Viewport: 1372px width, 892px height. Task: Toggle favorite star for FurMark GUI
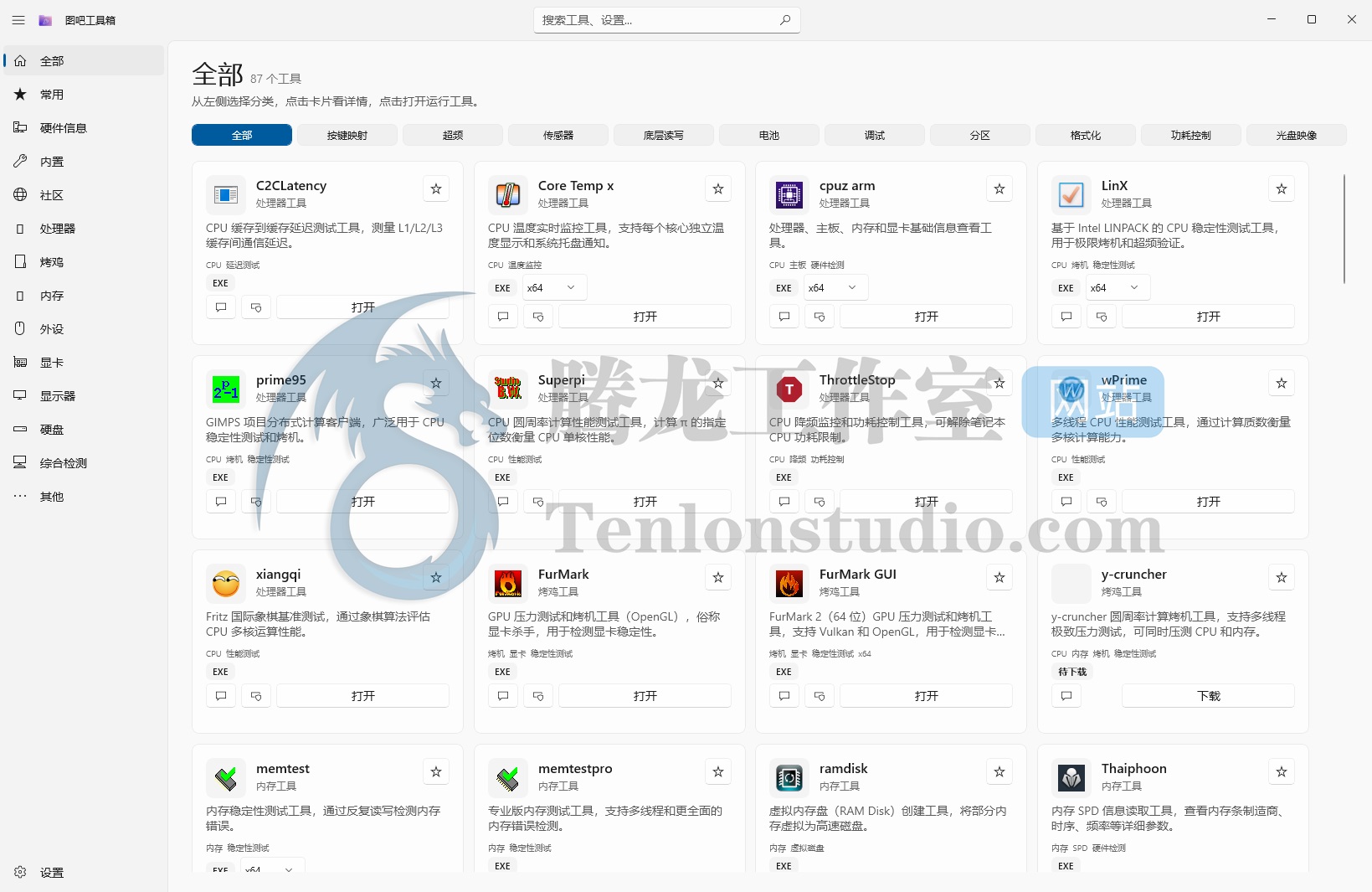999,577
